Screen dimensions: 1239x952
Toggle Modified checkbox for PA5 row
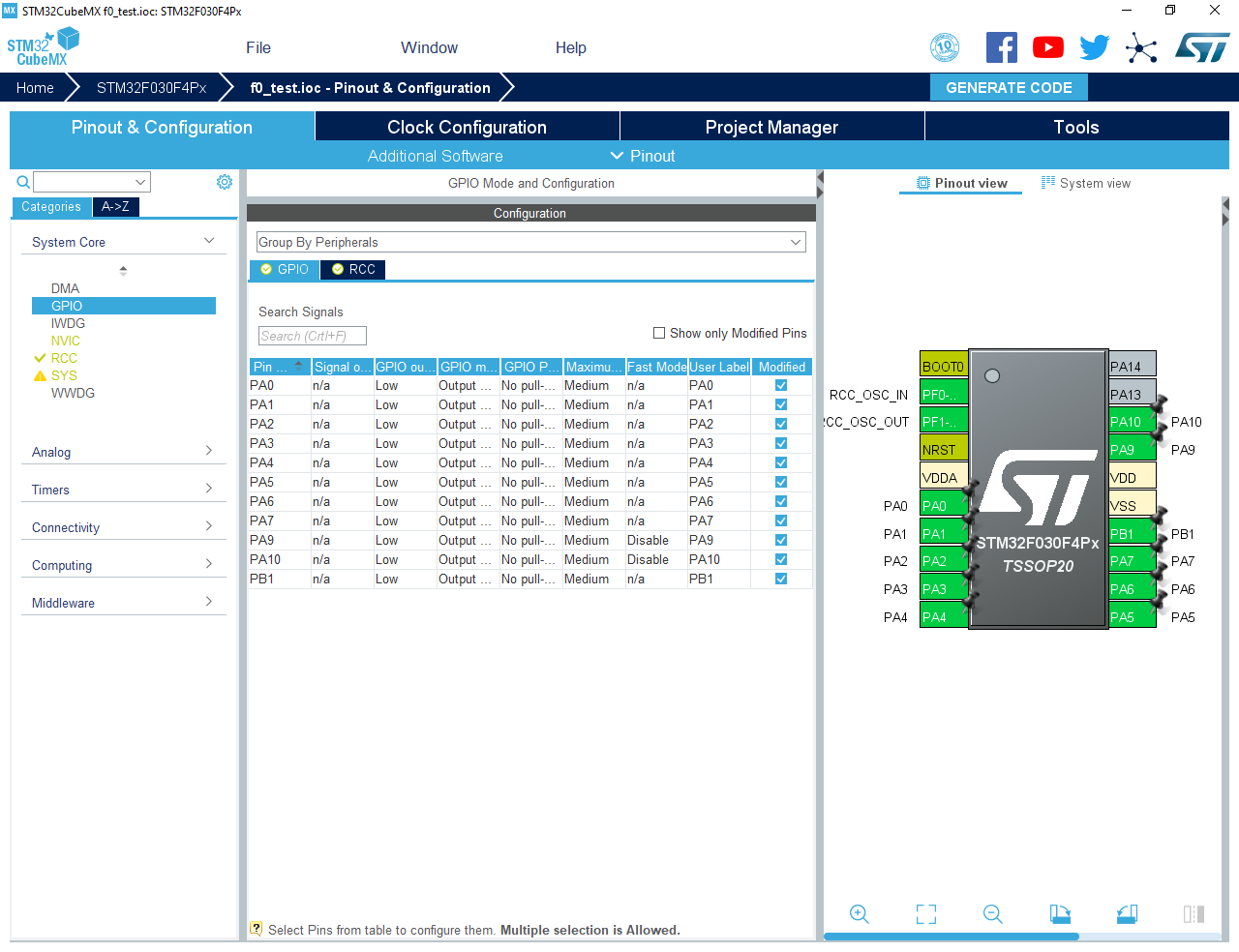(x=781, y=482)
